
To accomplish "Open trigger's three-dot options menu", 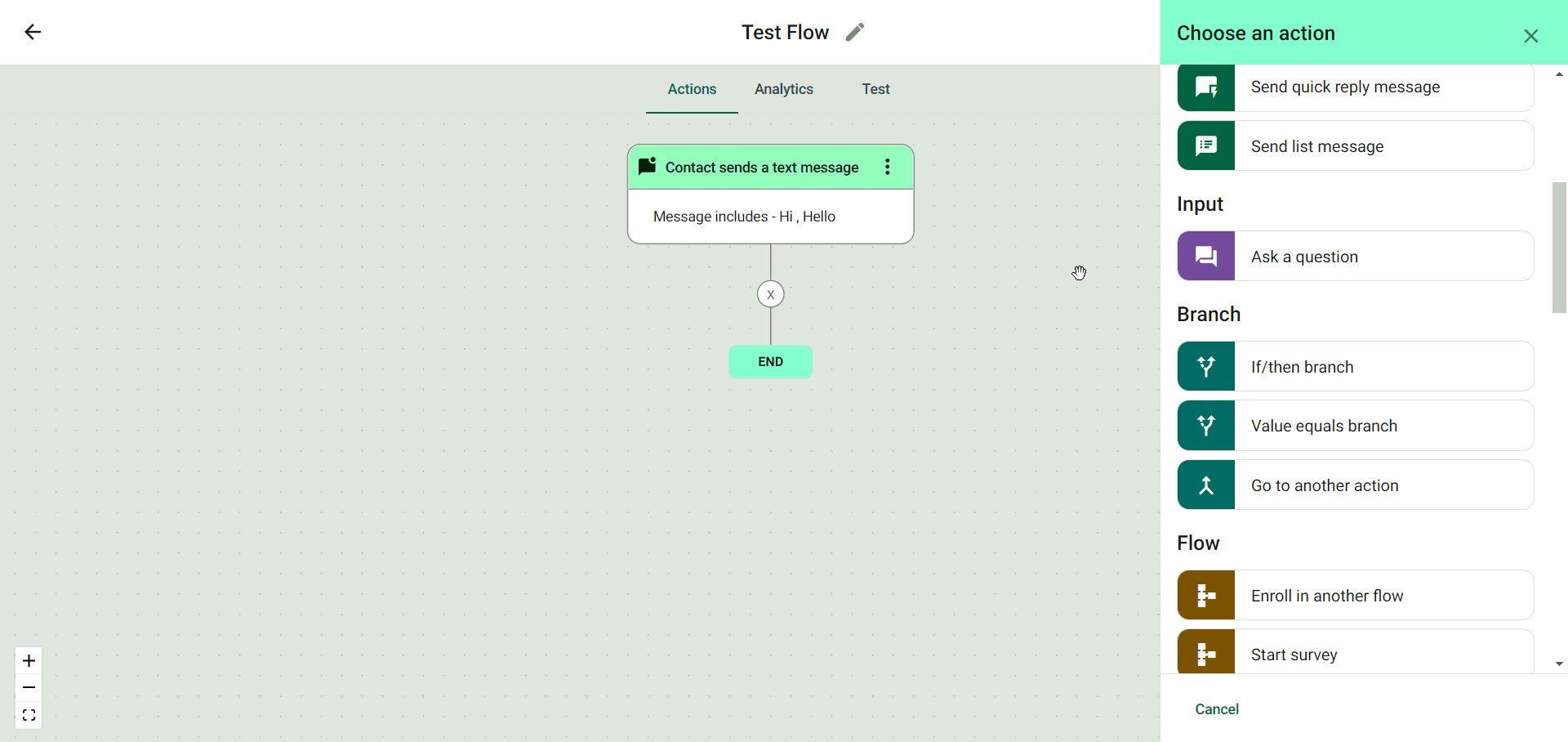I will coord(887,168).
